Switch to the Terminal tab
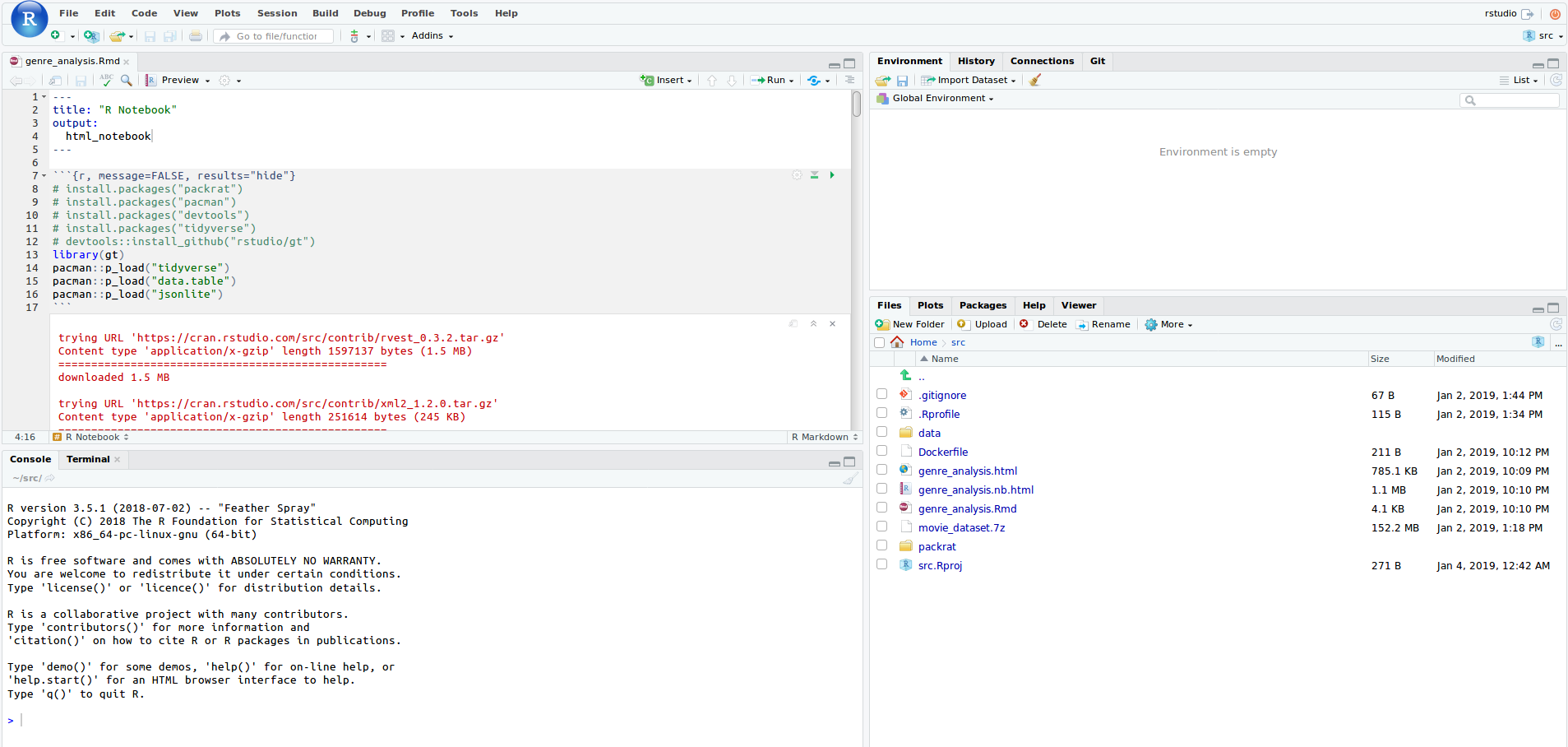Screen dimensions: 1568x747 point(88,459)
